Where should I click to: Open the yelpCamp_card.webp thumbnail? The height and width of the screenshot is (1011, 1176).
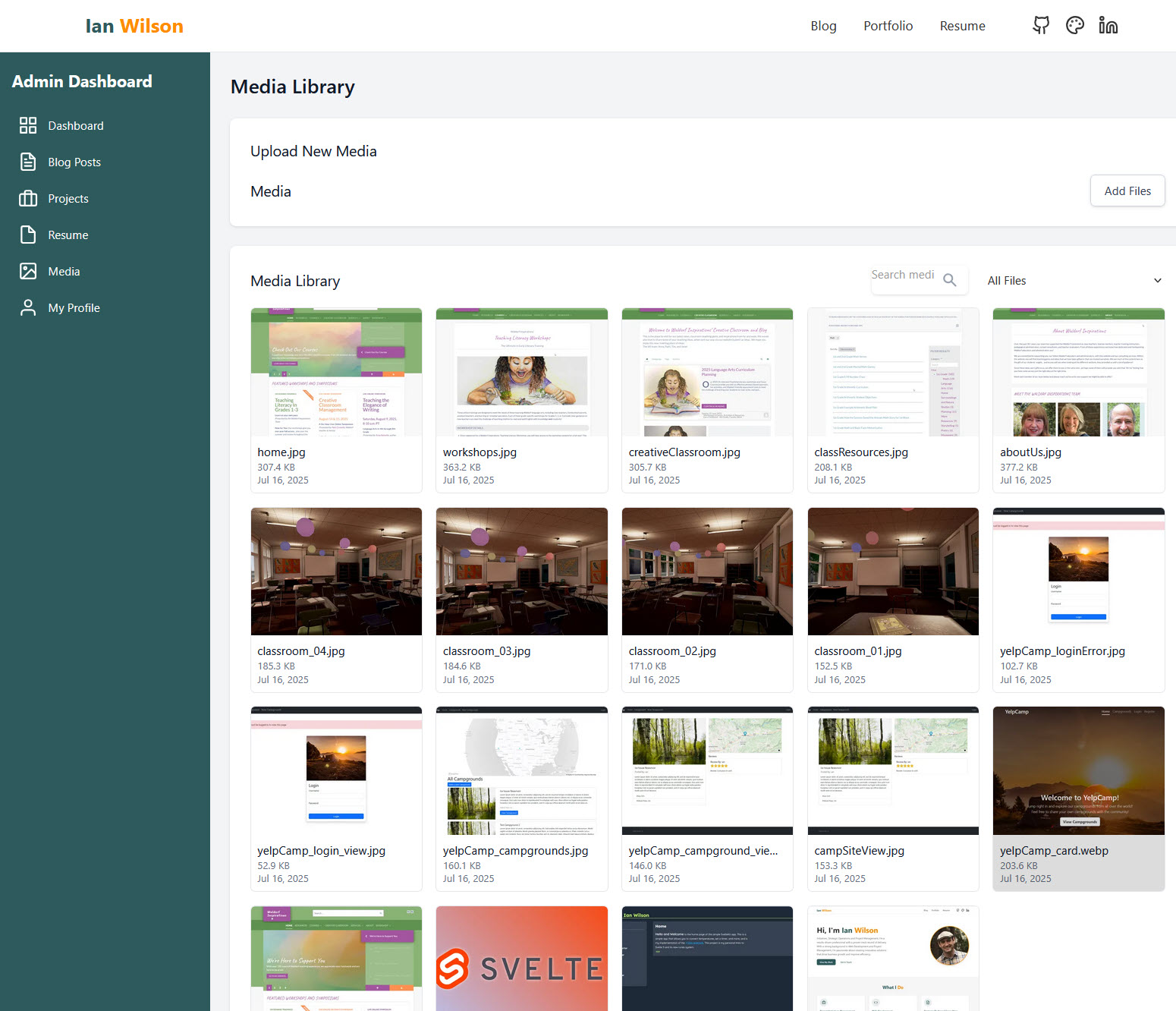[1079, 771]
